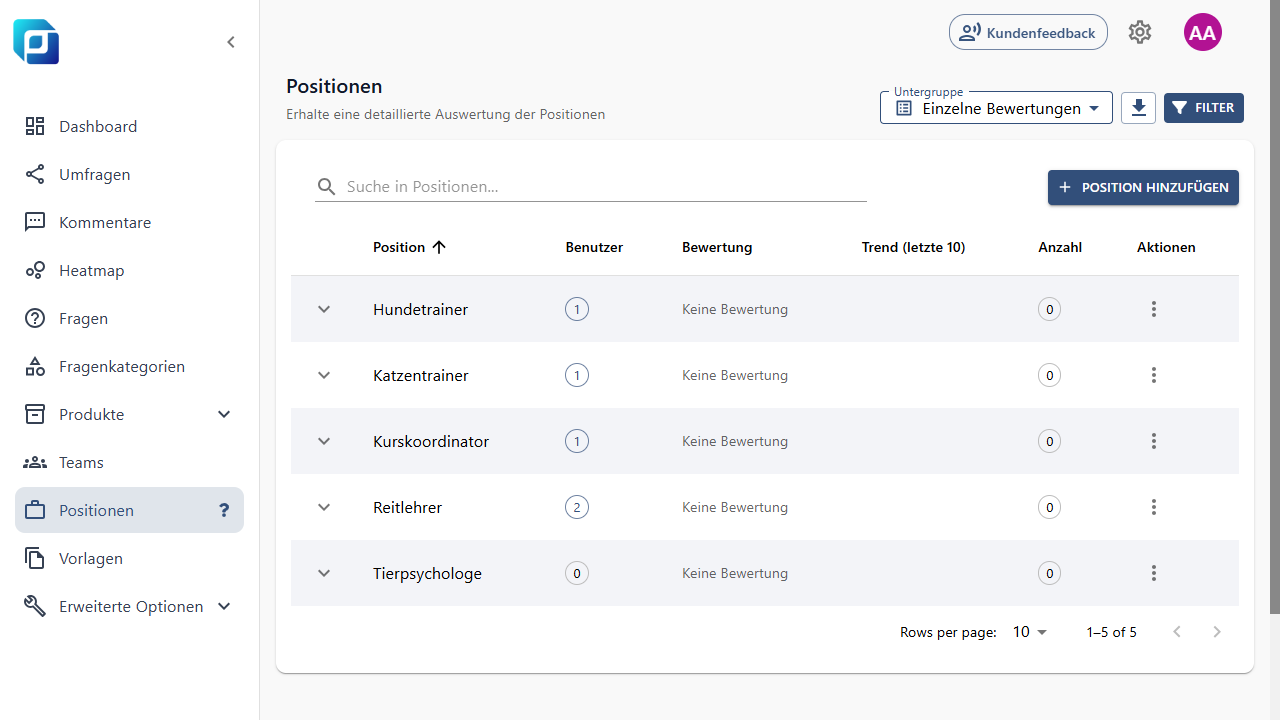Navigate to Heatmap
Image resolution: width=1280 pixels, height=720 pixels.
pyautogui.click(x=129, y=270)
